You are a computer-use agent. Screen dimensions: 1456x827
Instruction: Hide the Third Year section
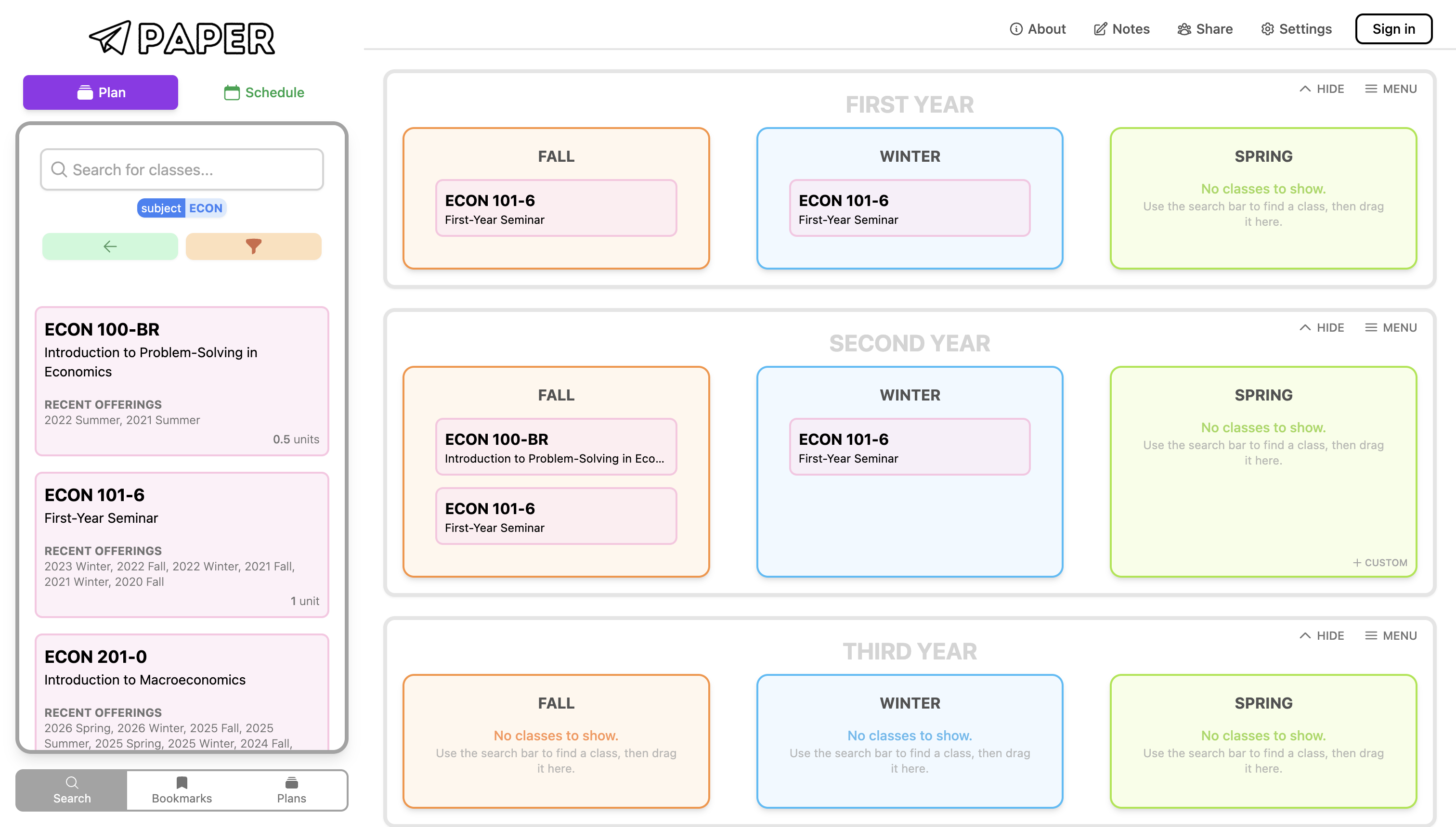click(x=1322, y=635)
